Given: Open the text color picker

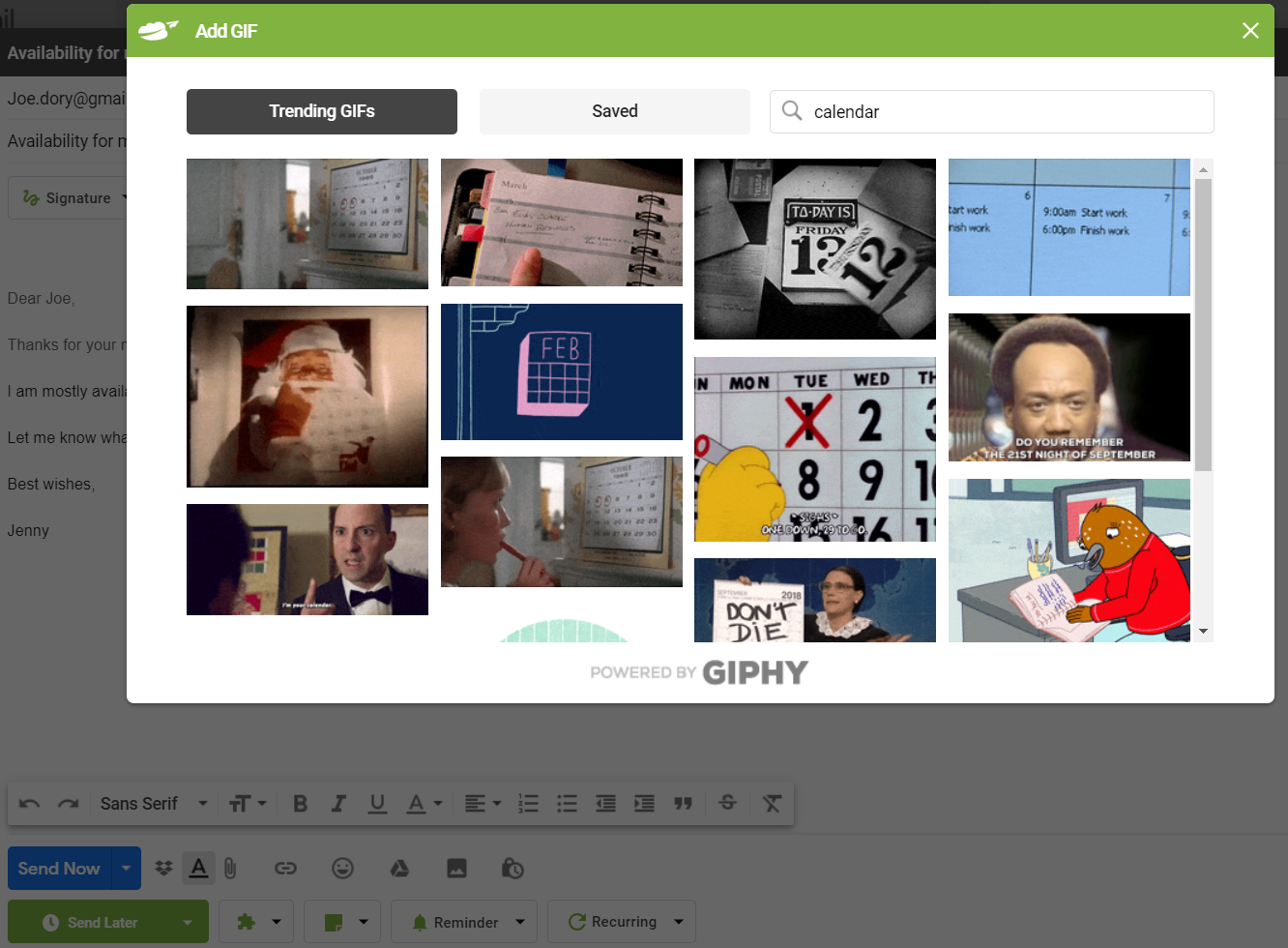Looking at the screenshot, I should coord(424,804).
